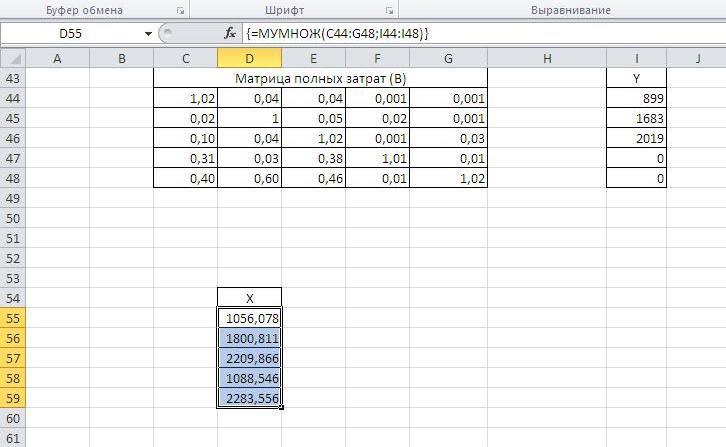Click the 'Выравнивание' group label
This screenshot has width=726, height=447.
[571, 10]
